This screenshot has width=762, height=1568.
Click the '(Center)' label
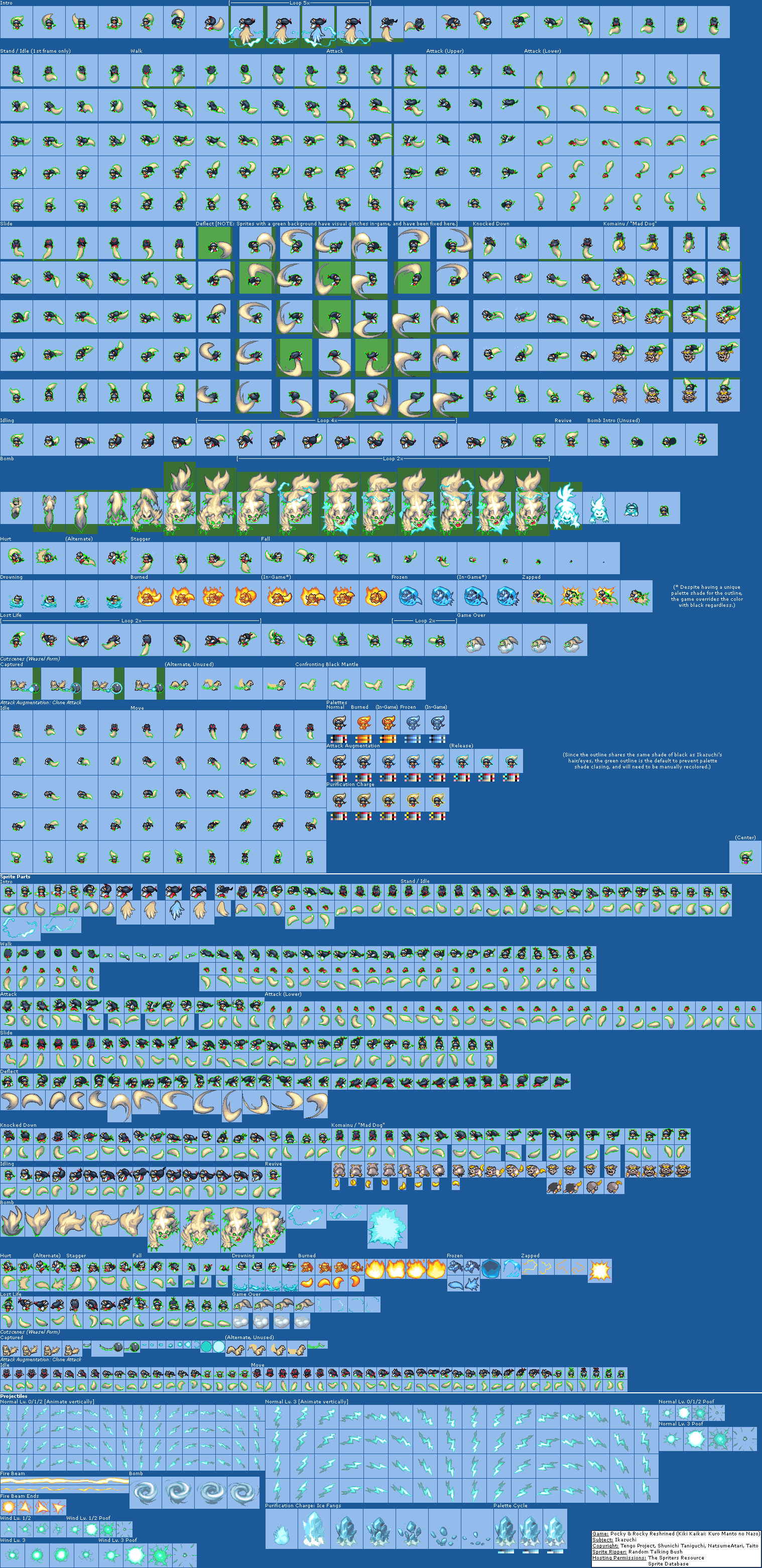tap(745, 838)
